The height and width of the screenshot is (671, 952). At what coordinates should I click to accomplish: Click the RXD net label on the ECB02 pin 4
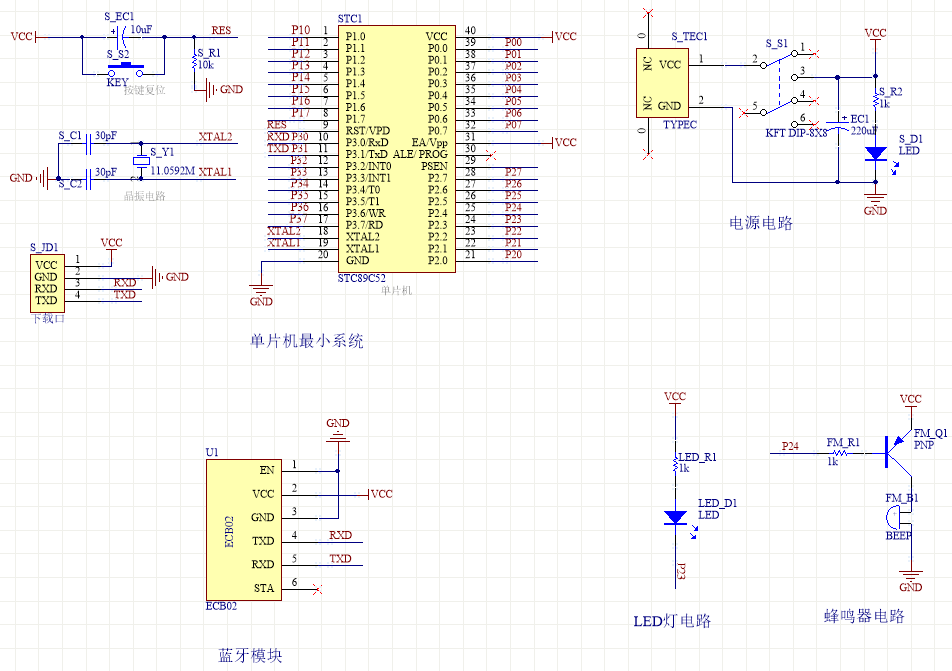coord(341,535)
